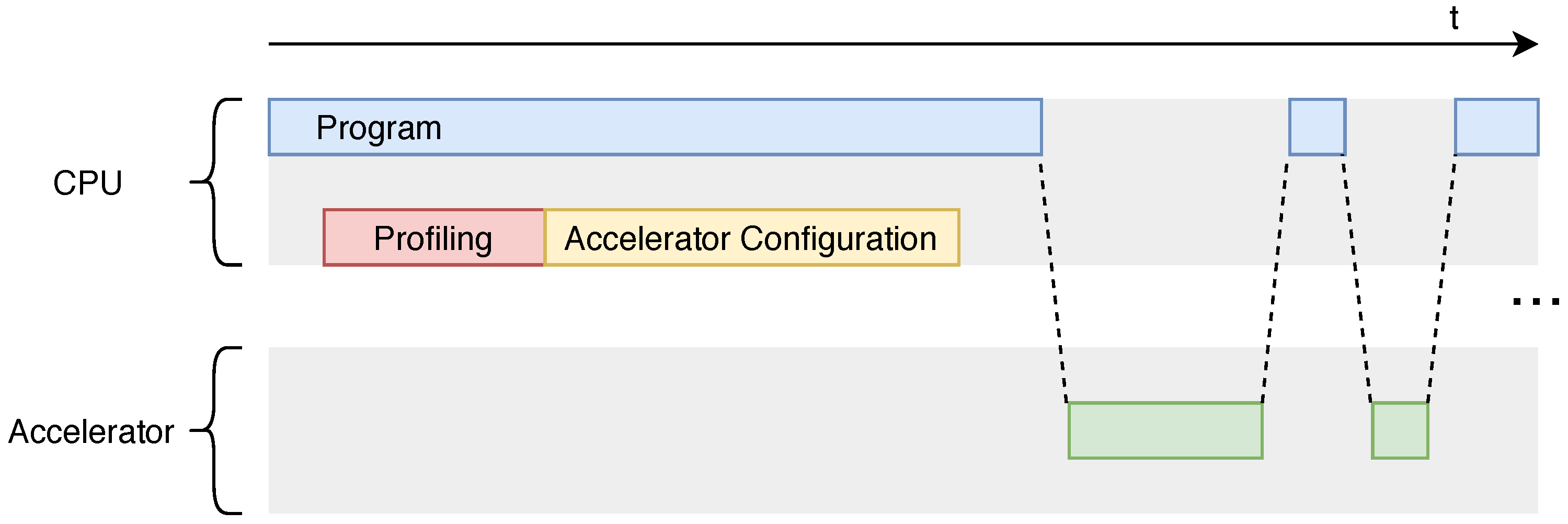Click the large green accelerator block
The height and width of the screenshot is (524, 1568).
click(1165, 430)
